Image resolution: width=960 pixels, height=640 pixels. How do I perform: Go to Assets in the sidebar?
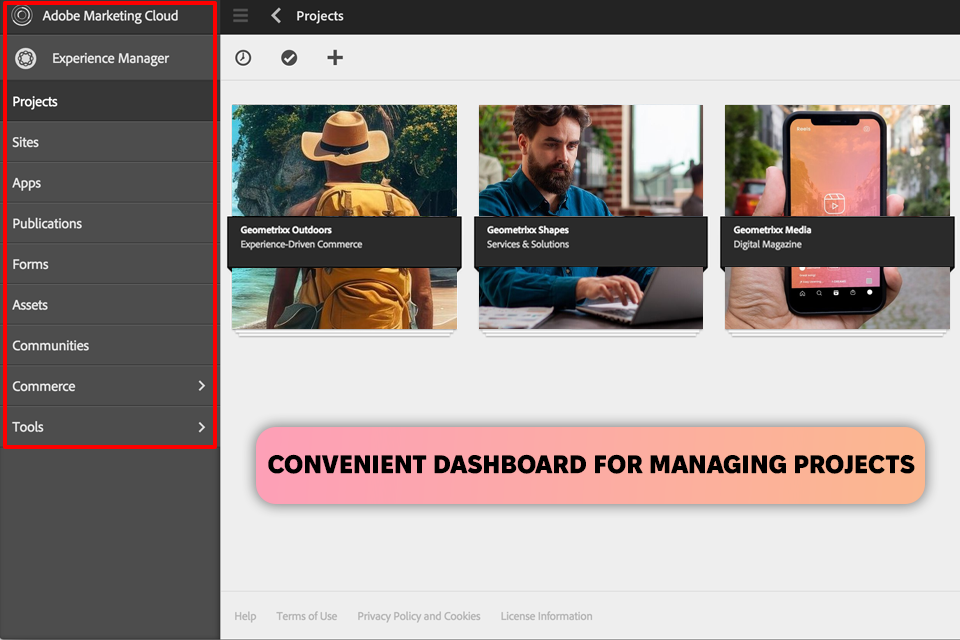[x=110, y=304]
